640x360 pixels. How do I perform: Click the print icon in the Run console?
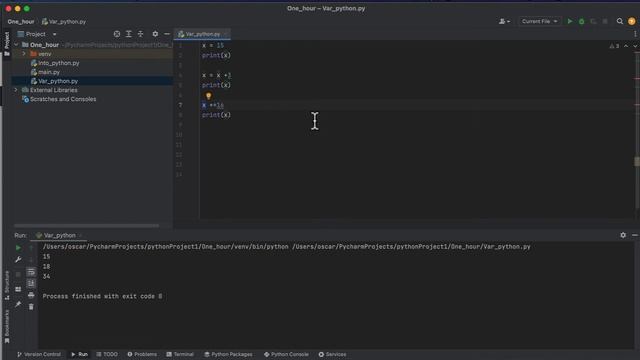click(x=31, y=295)
